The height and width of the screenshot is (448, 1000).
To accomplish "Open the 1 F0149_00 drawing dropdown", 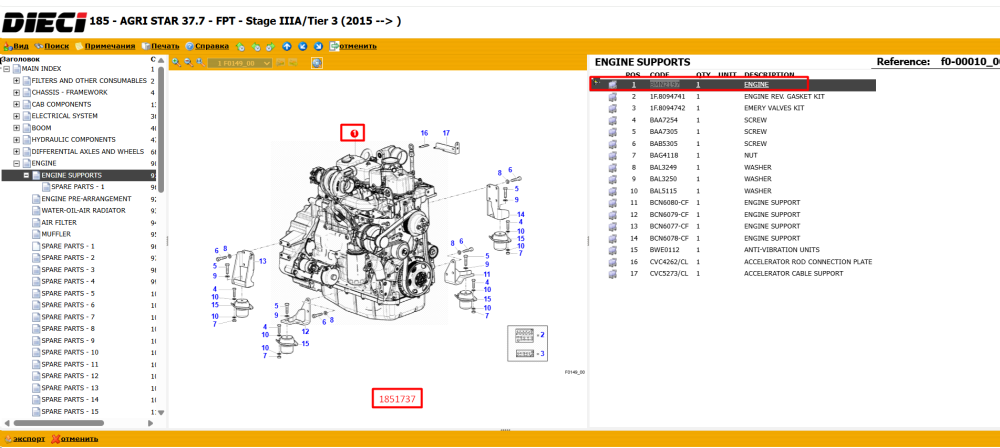I will tap(241, 63).
